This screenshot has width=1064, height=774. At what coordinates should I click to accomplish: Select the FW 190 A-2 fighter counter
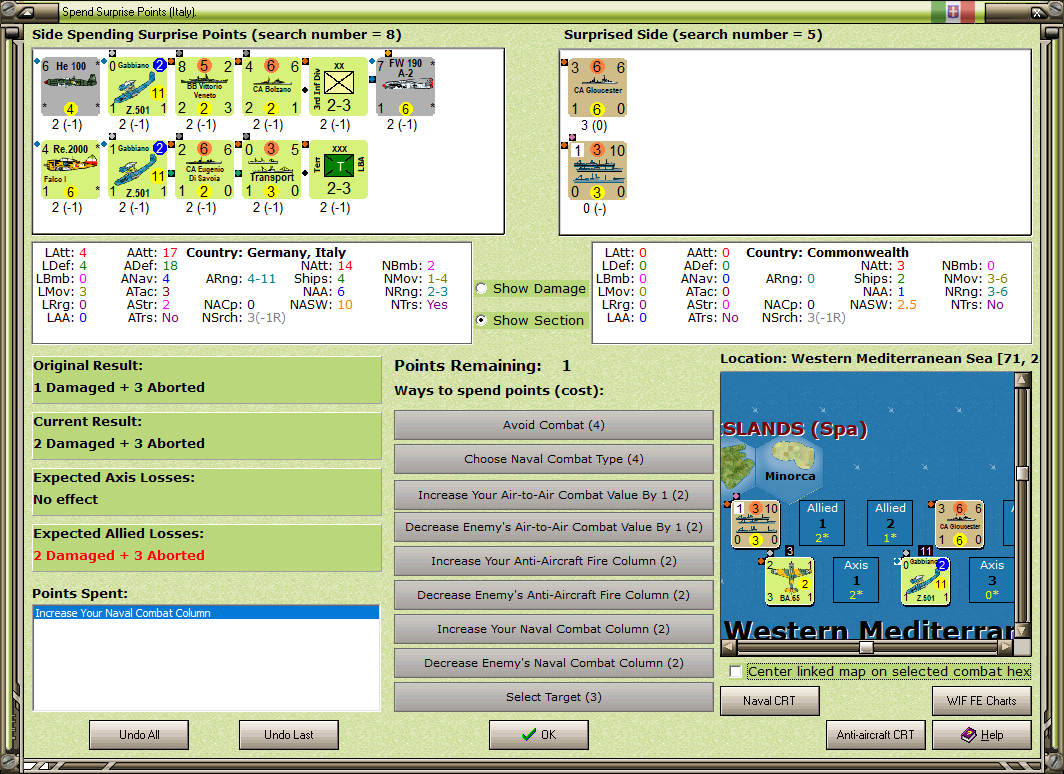click(406, 87)
